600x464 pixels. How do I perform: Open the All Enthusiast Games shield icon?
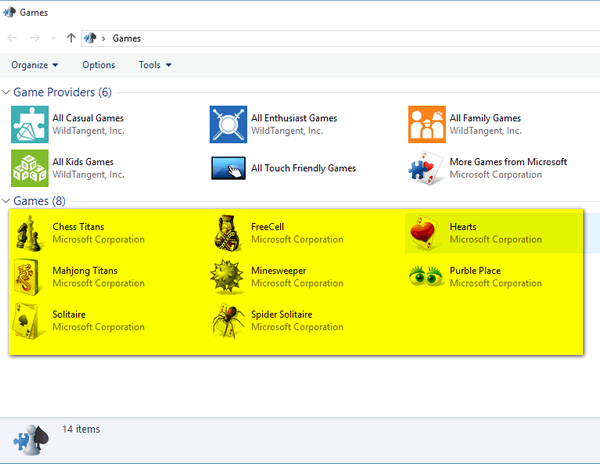[x=228, y=124]
